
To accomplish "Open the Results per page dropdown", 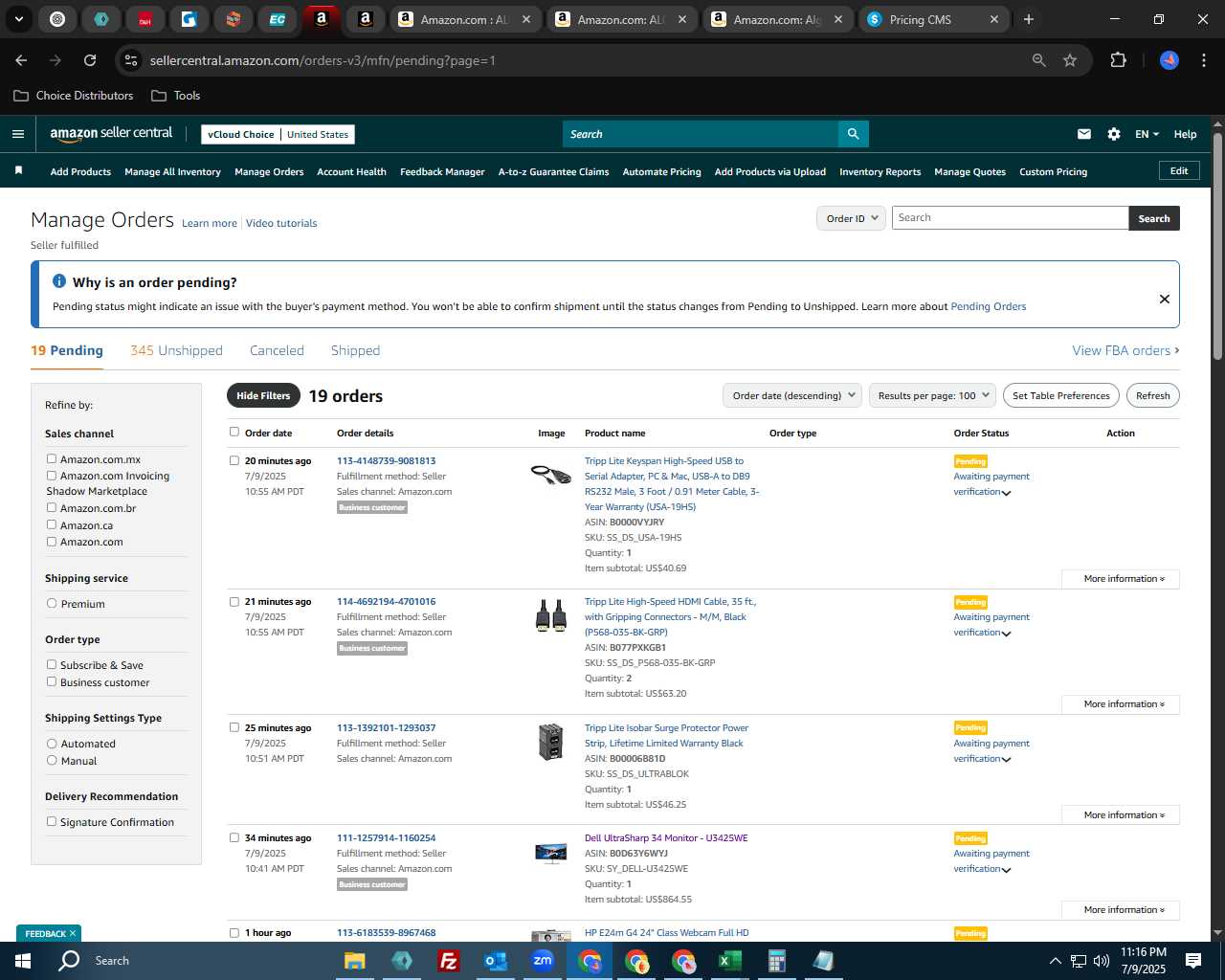I will coord(932,395).
